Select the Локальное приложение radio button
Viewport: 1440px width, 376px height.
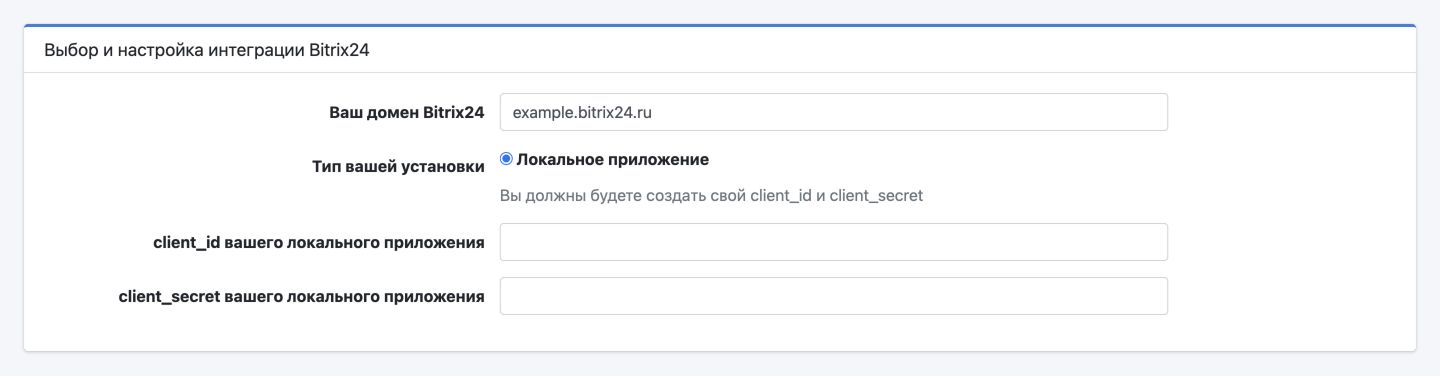pos(506,159)
